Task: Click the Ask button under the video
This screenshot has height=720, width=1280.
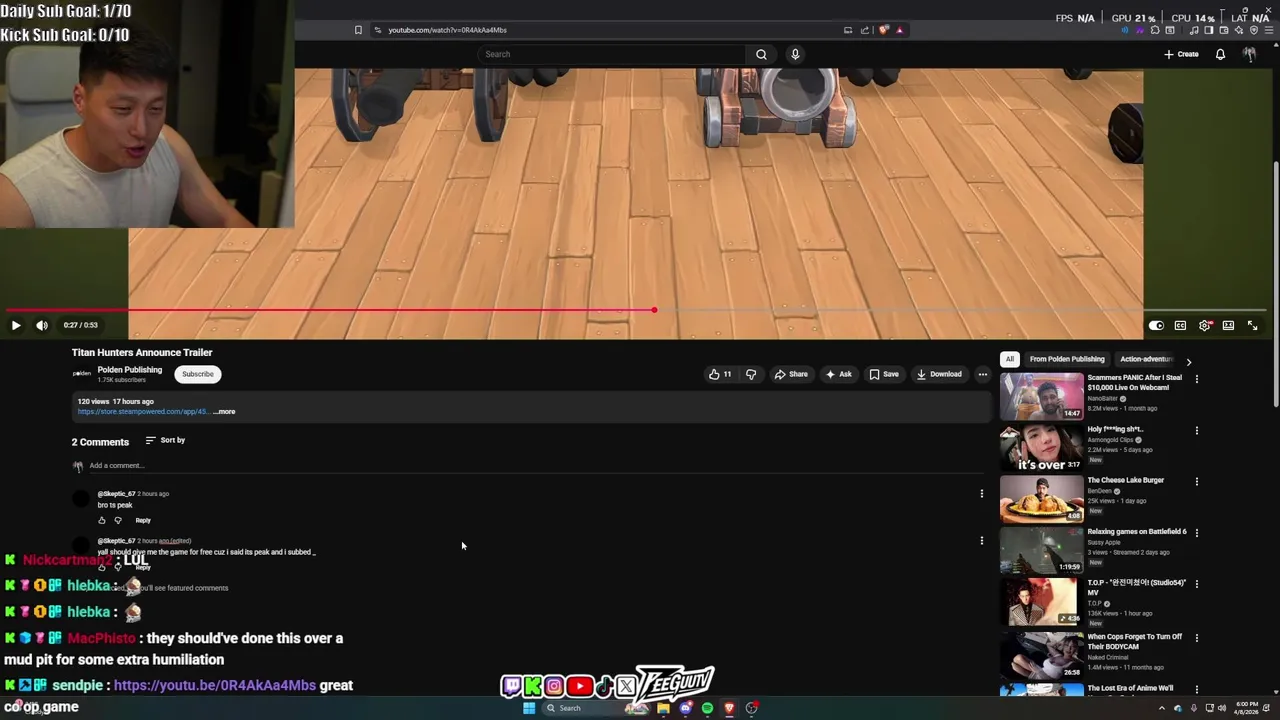Action: click(838, 374)
